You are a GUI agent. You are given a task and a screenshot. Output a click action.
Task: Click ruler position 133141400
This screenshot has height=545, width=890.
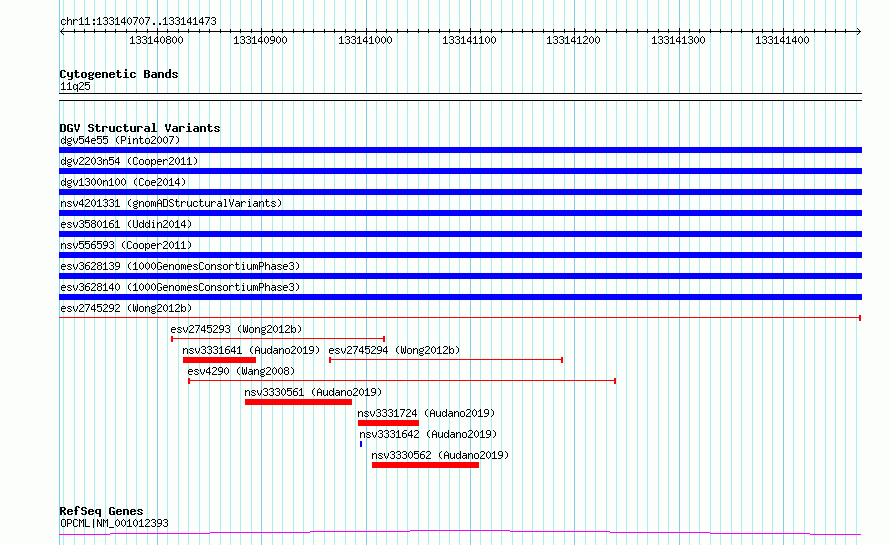tap(782, 40)
